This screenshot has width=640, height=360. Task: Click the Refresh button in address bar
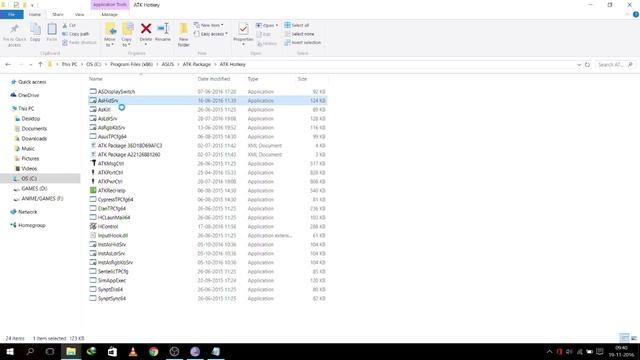587,64
